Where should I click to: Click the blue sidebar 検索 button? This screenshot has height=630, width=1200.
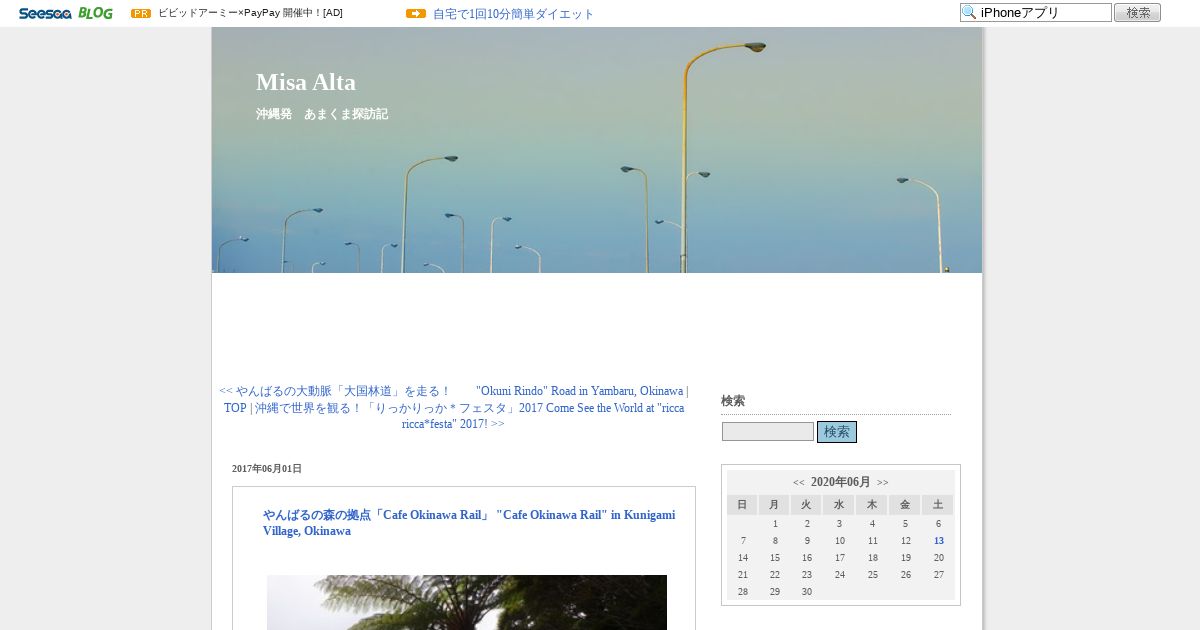(x=837, y=432)
